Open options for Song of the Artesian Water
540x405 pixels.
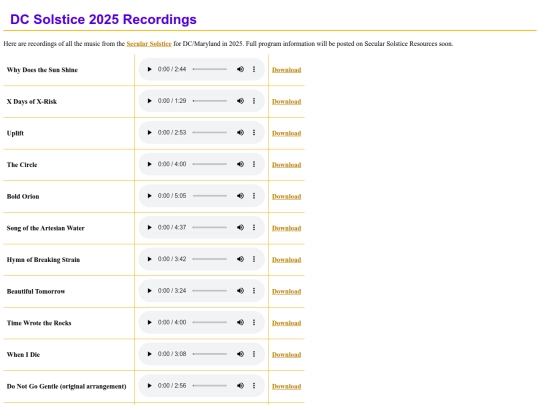254,228
